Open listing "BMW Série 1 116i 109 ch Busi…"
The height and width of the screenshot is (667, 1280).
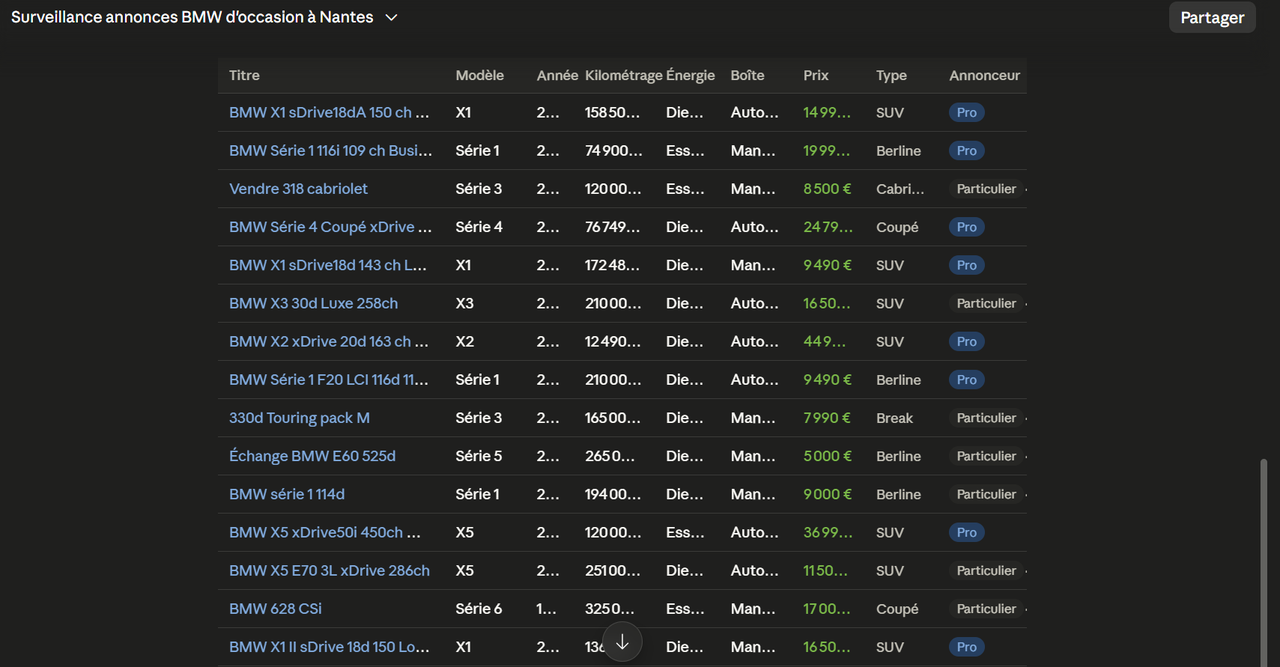click(x=331, y=151)
